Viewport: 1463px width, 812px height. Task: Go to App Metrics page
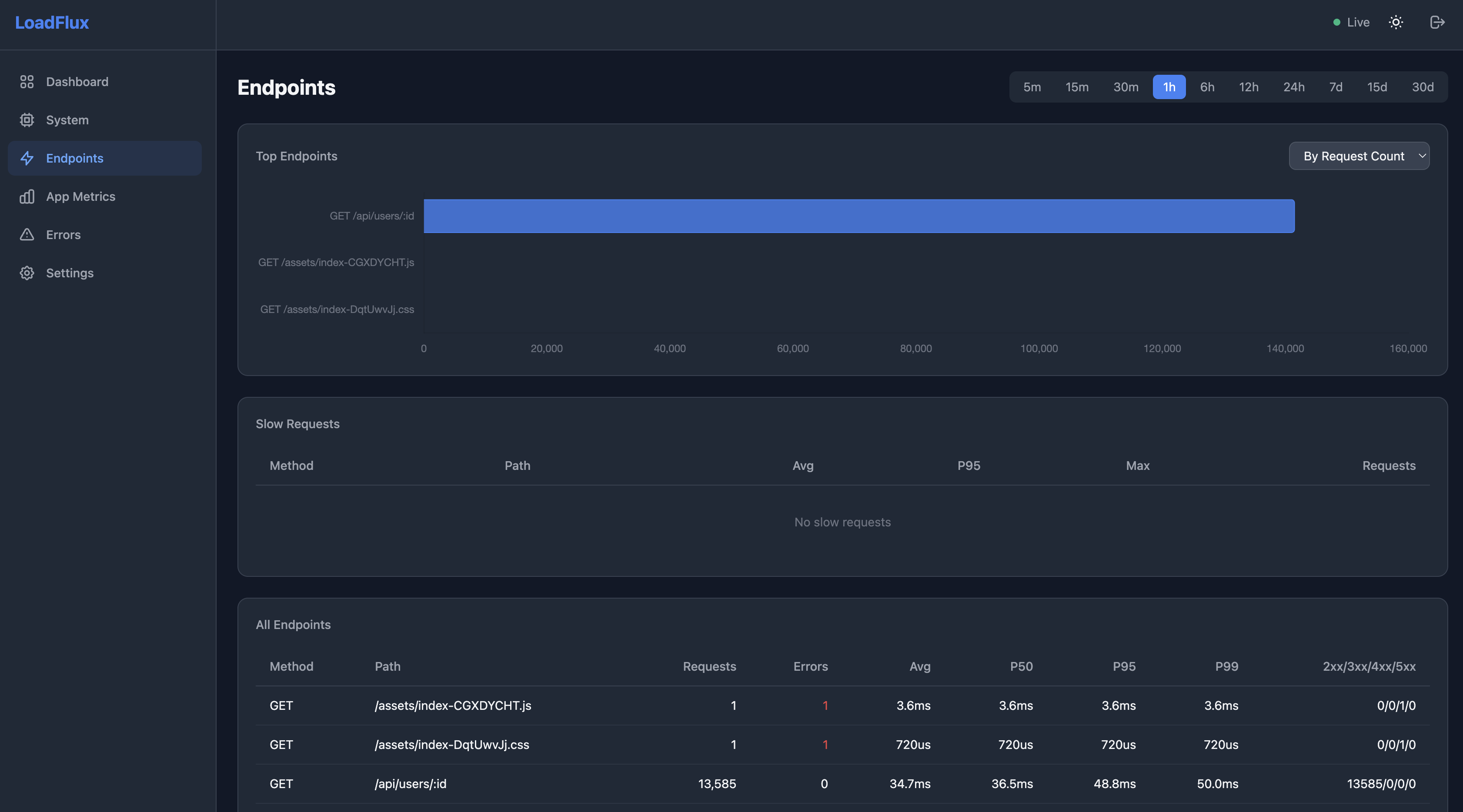pos(80,196)
